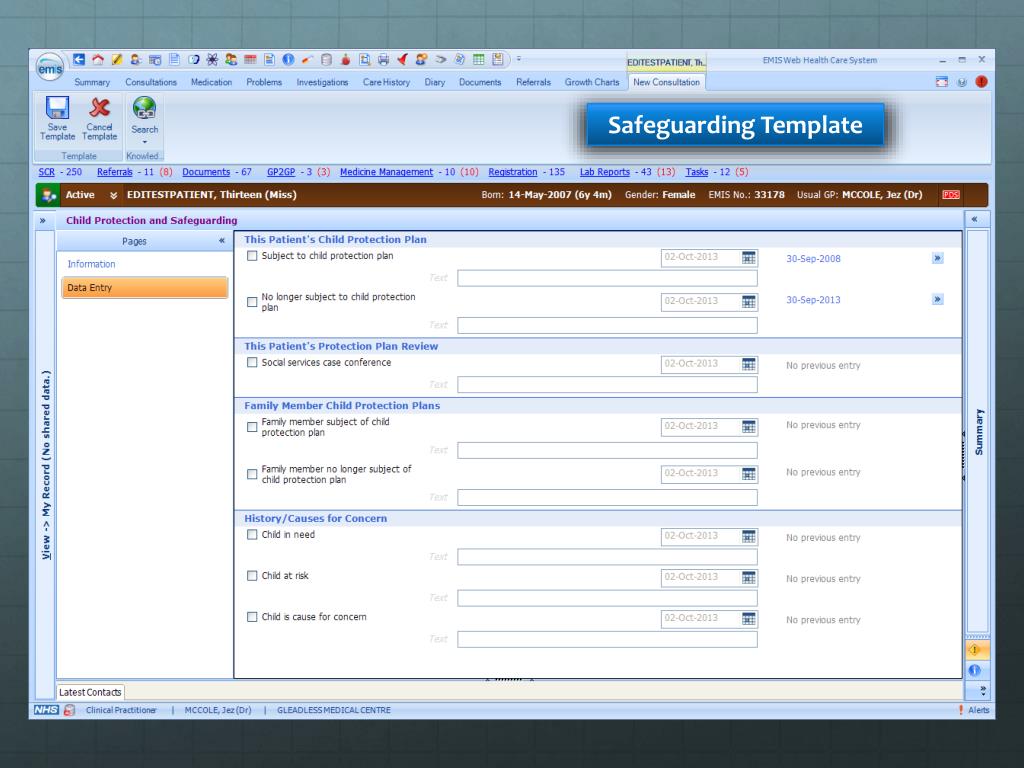Click the Save Template floppy disk icon
Image resolution: width=1024 pixels, height=768 pixels.
click(x=57, y=108)
